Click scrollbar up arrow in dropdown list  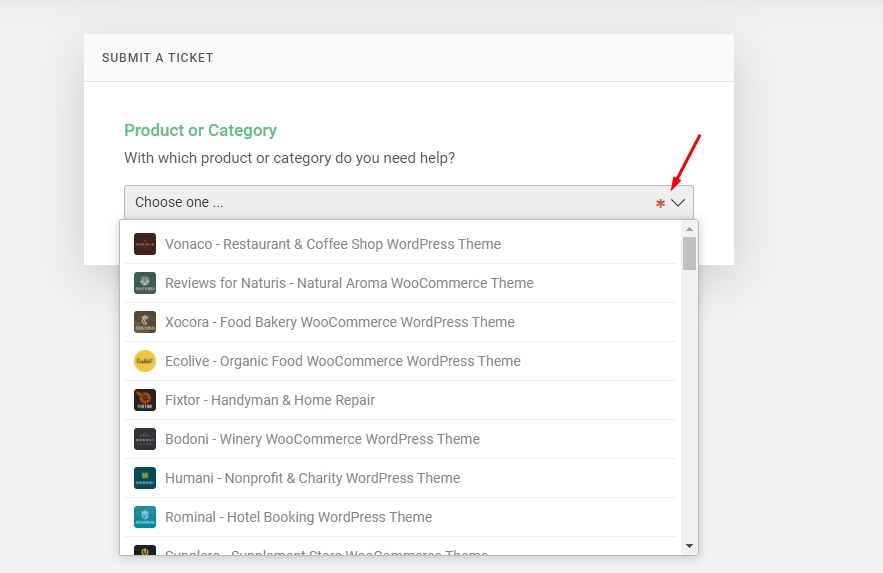pyautogui.click(x=689, y=228)
